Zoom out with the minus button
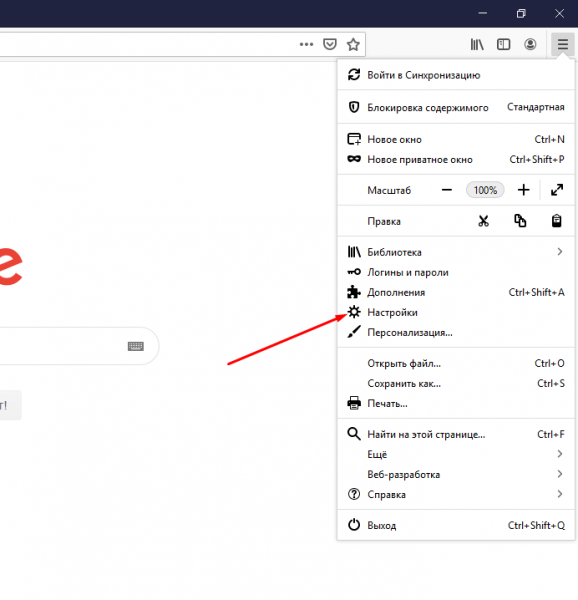 [x=447, y=190]
